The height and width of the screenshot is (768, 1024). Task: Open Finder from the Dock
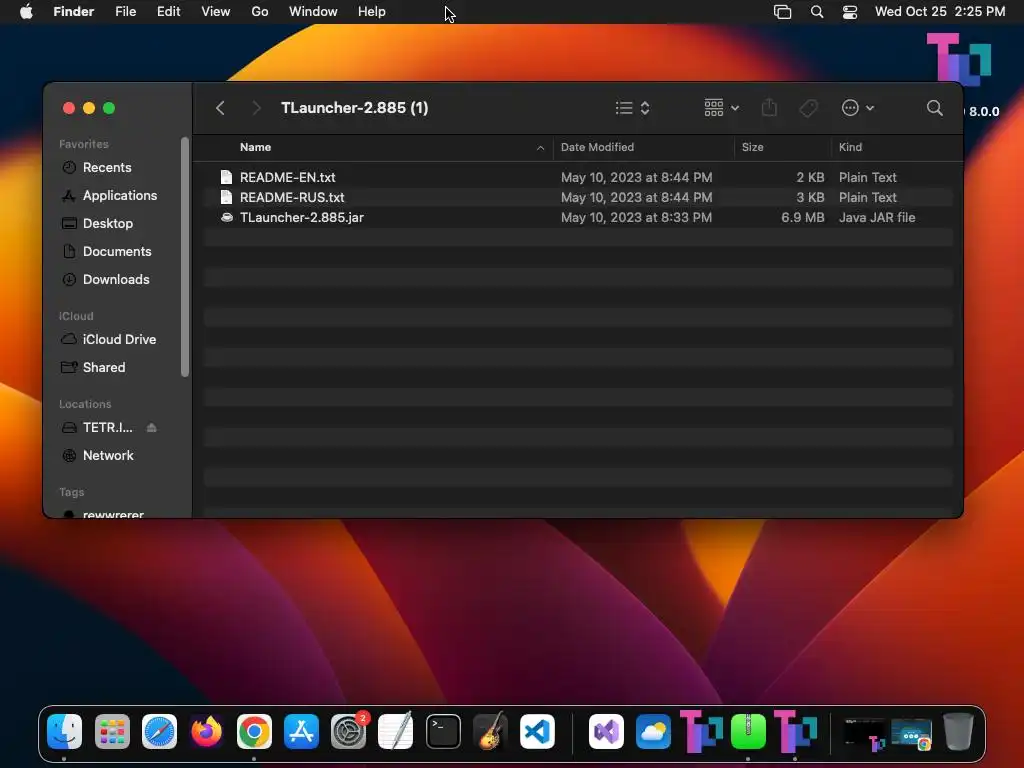pos(65,731)
